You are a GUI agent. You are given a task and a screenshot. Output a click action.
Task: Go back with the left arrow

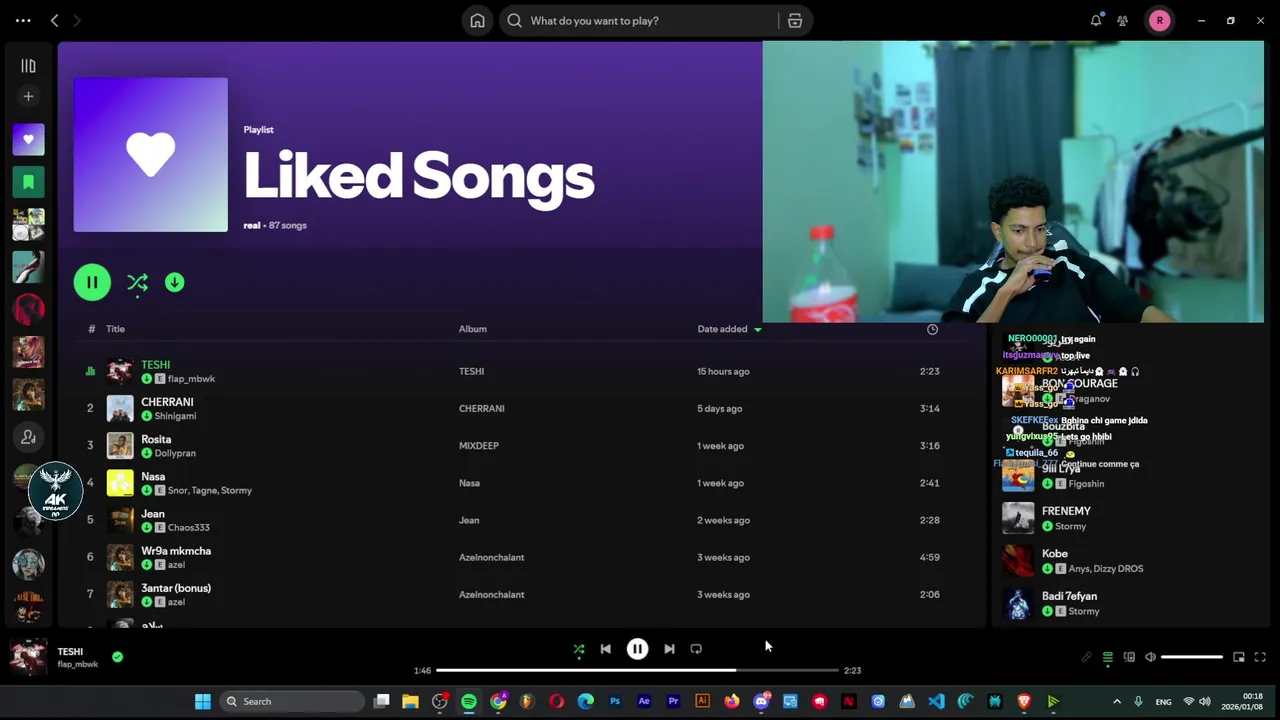tap(55, 20)
